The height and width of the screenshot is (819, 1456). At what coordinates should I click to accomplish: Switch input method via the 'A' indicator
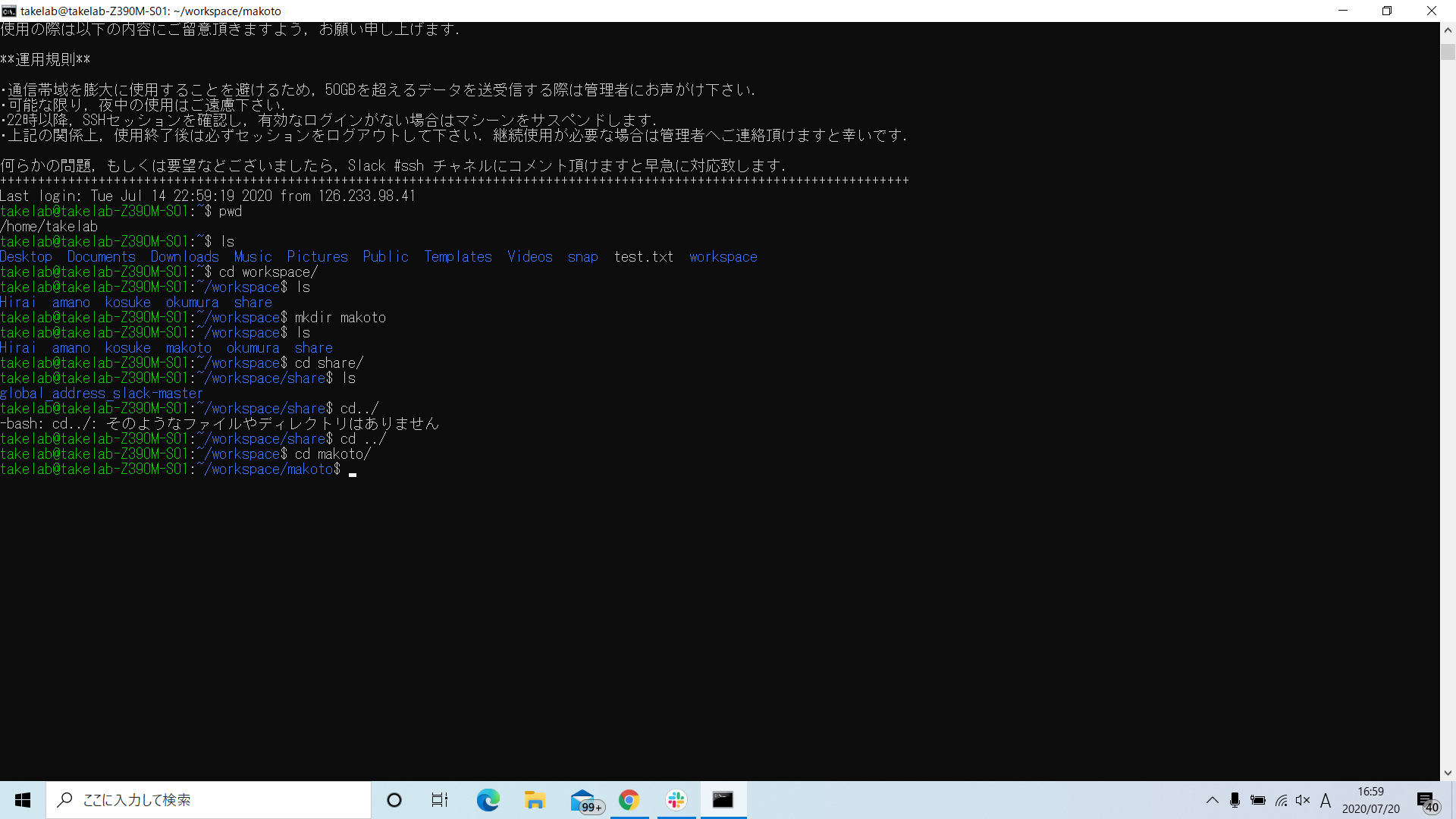1326,800
